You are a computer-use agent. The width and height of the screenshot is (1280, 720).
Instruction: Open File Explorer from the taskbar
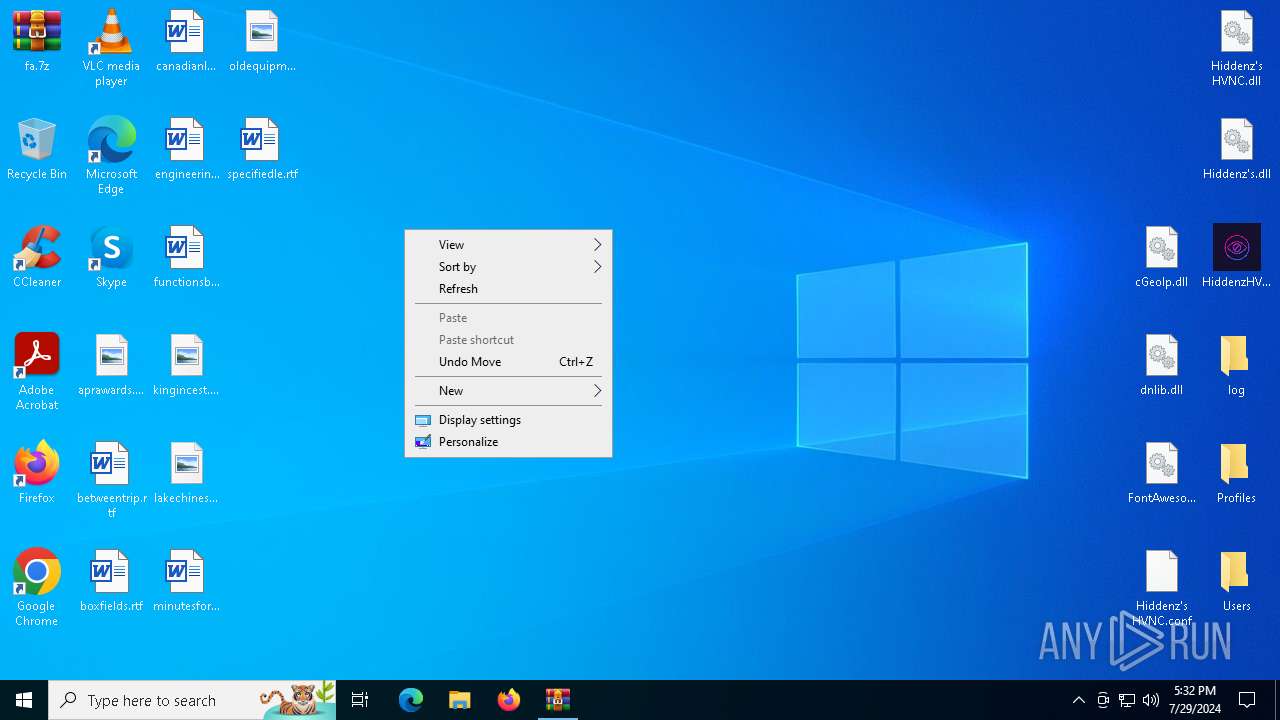pyautogui.click(x=460, y=700)
